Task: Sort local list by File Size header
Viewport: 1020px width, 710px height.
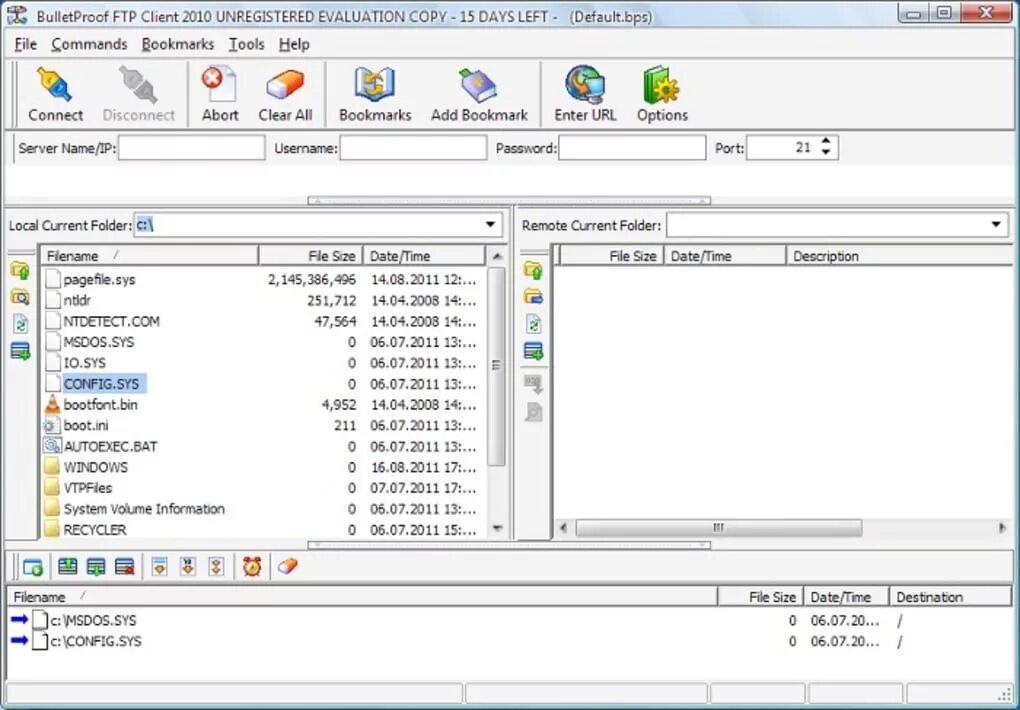Action: (x=311, y=256)
